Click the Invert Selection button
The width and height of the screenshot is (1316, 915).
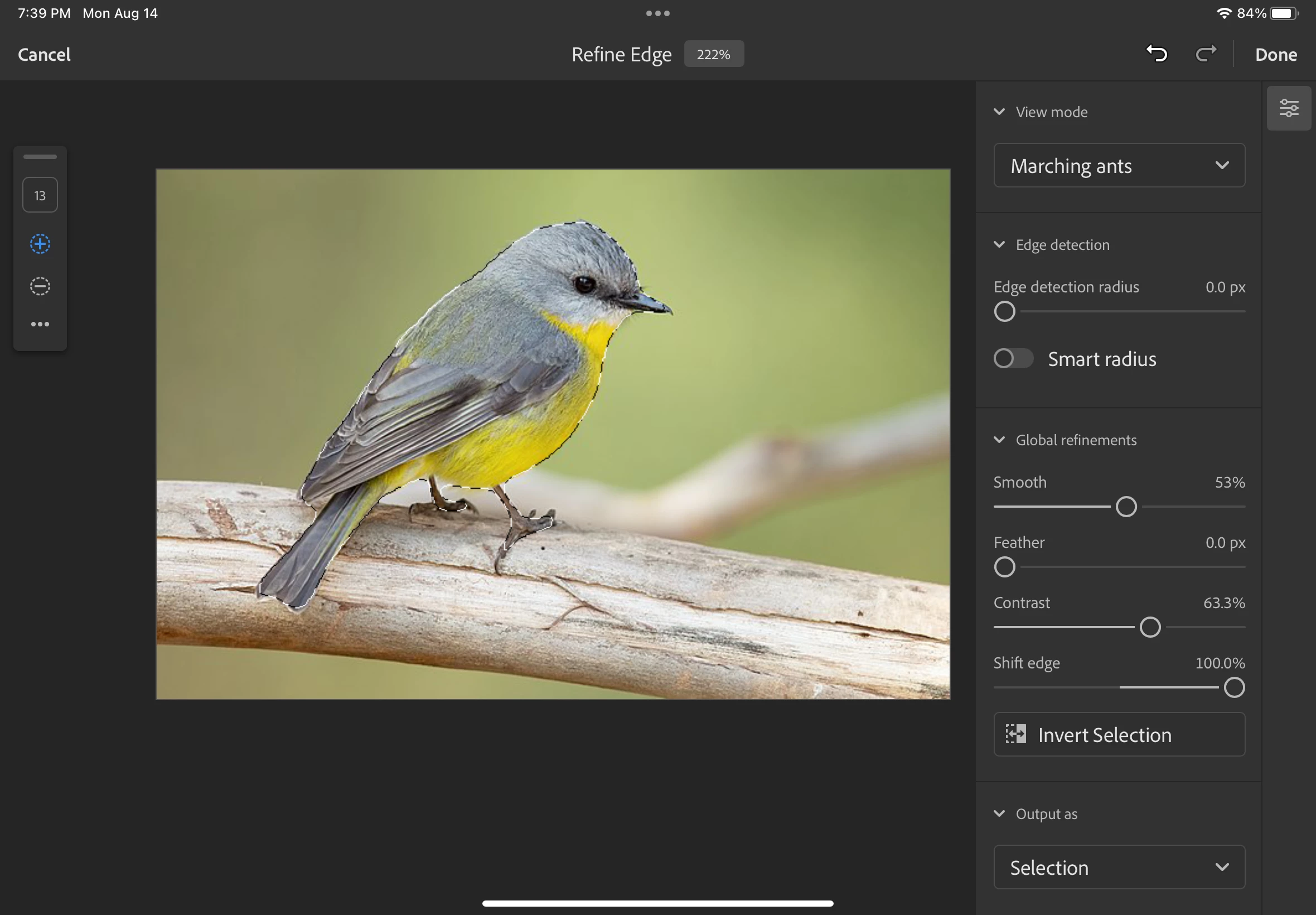[x=1119, y=734]
